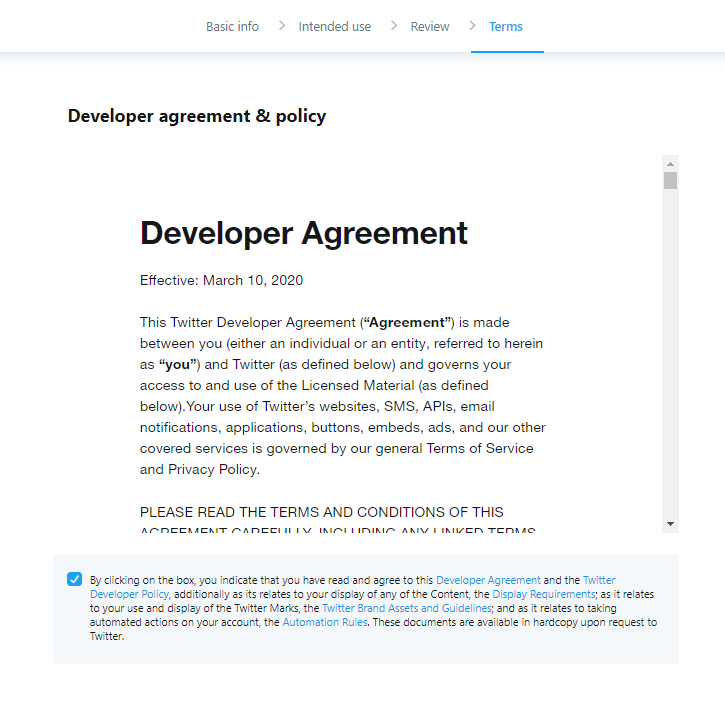Open the Display Requirements link

[x=544, y=594]
